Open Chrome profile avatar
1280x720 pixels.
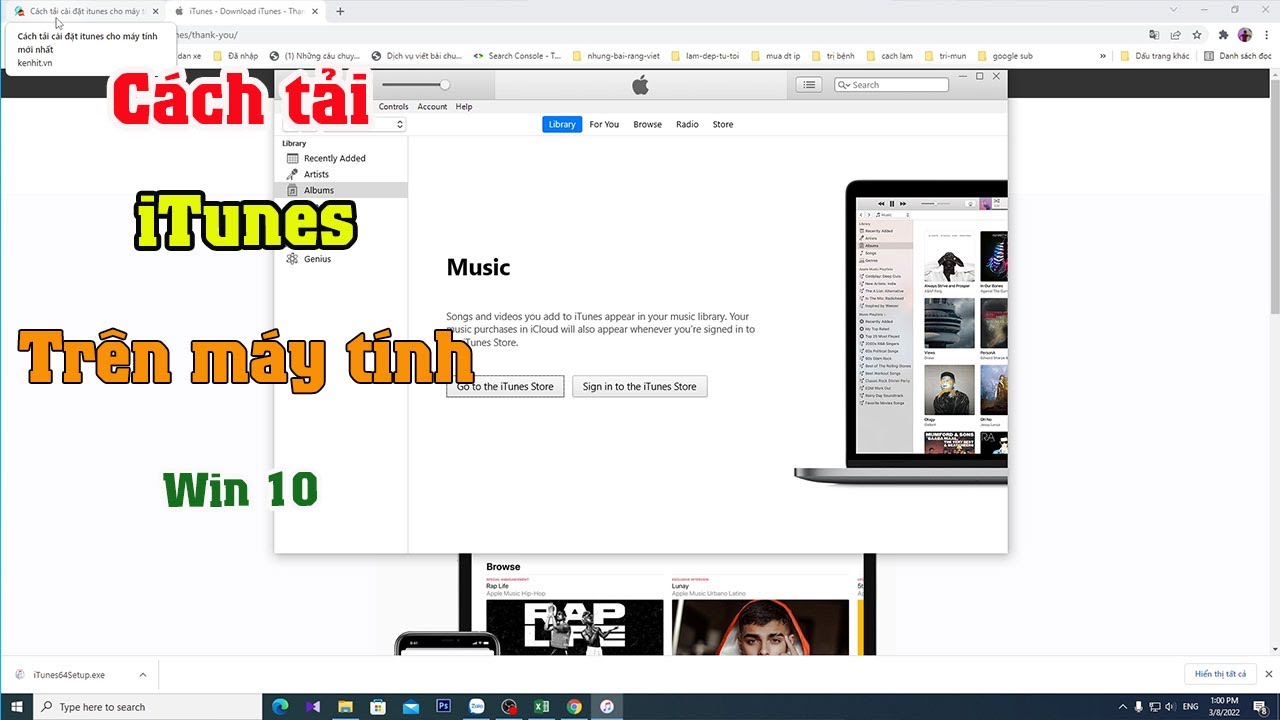coord(1245,34)
